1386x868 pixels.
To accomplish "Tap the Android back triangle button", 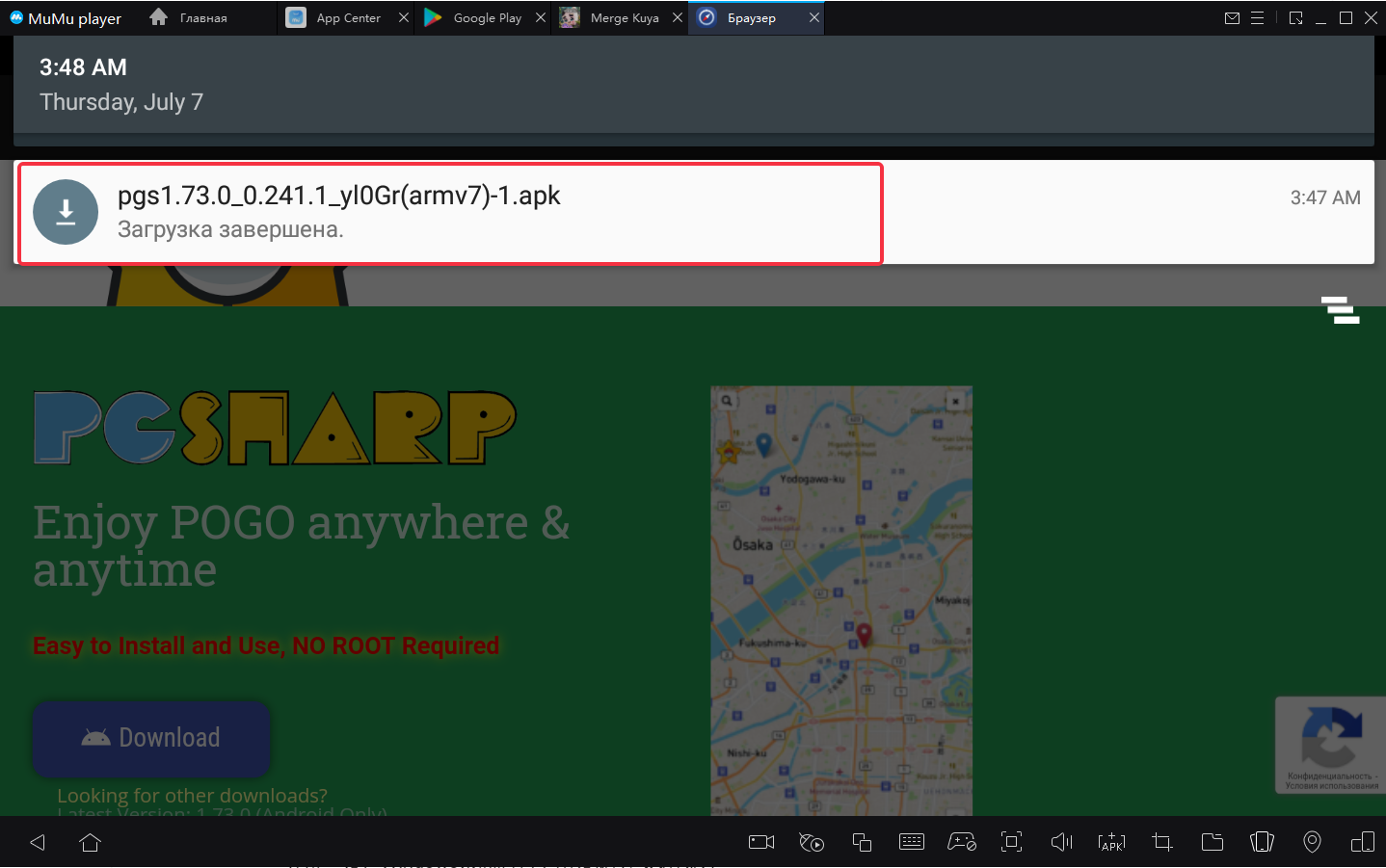I will pyautogui.click(x=38, y=843).
